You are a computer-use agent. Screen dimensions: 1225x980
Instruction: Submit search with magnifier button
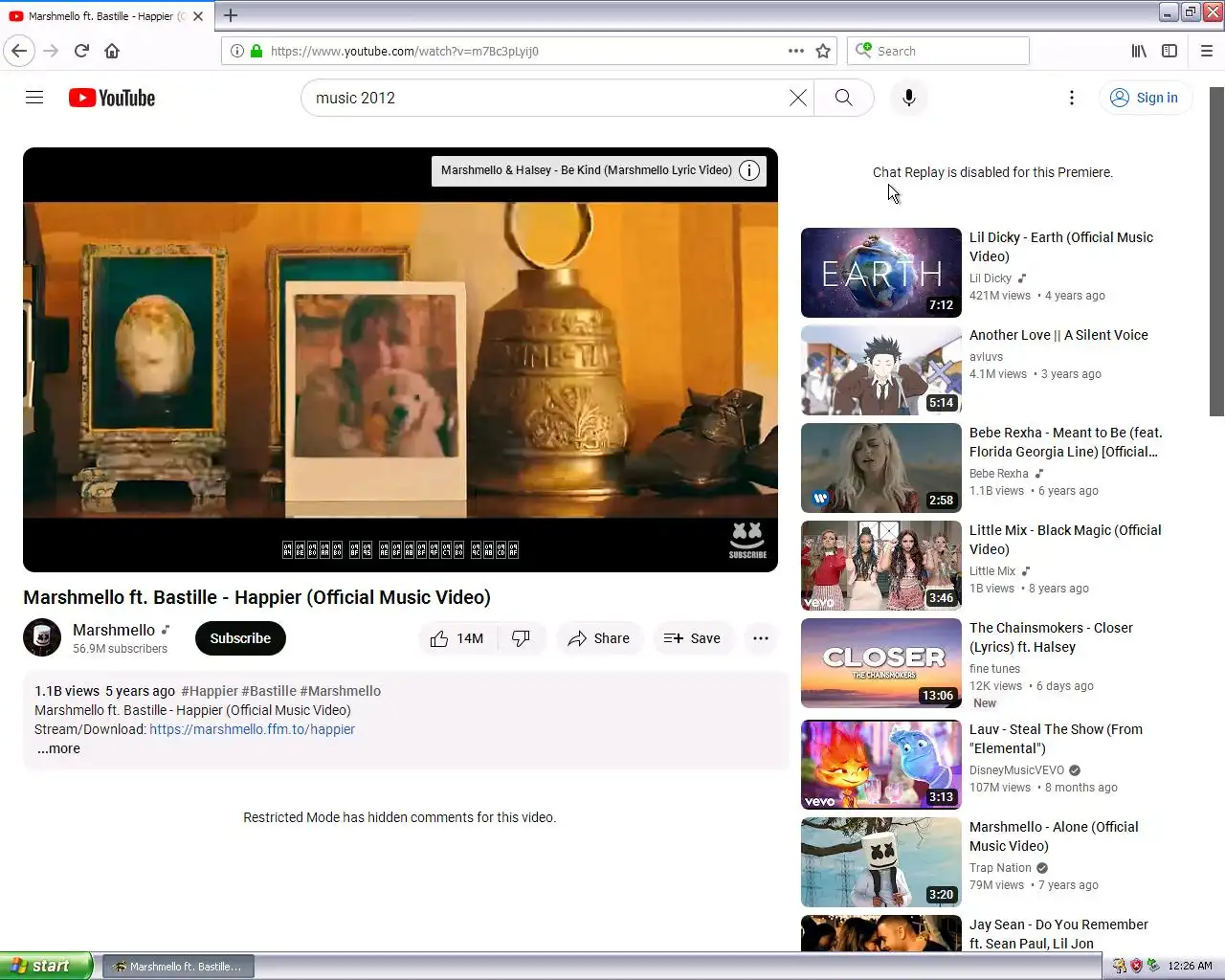(x=843, y=98)
